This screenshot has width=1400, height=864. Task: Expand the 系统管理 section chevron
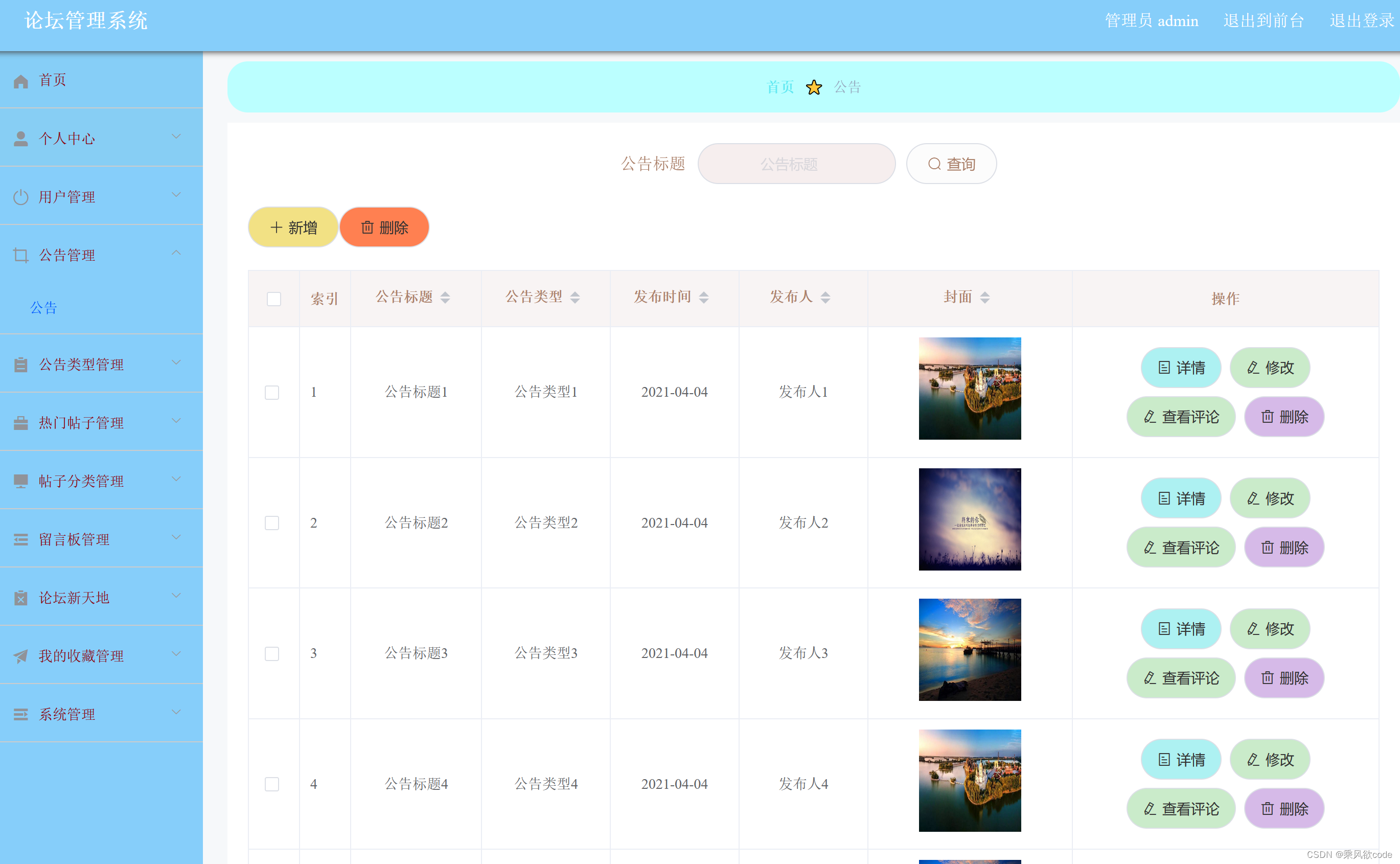coord(176,712)
